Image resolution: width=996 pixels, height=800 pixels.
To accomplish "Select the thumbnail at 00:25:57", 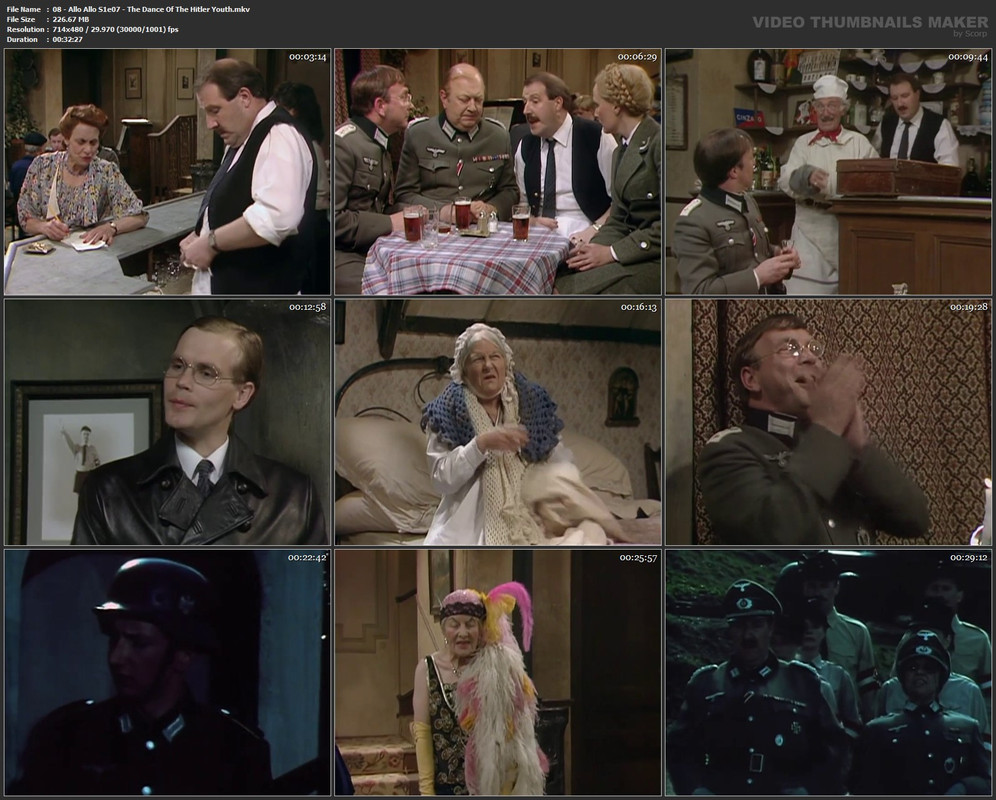I will (x=498, y=673).
